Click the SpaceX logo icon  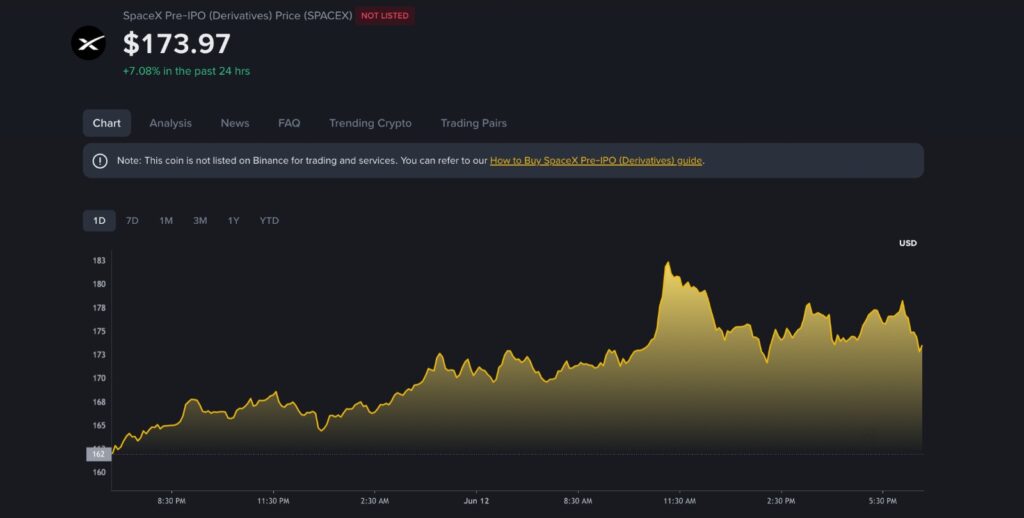[88, 43]
